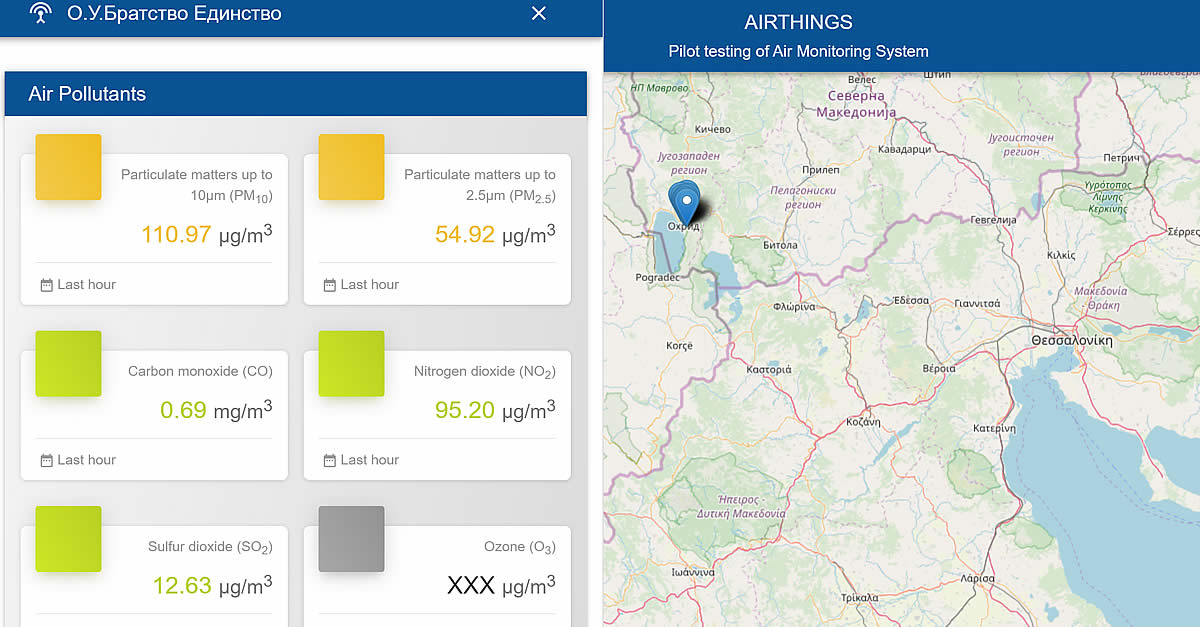Click the gray Ozone indicator square
Screen dimensions: 1200x627
point(351,539)
